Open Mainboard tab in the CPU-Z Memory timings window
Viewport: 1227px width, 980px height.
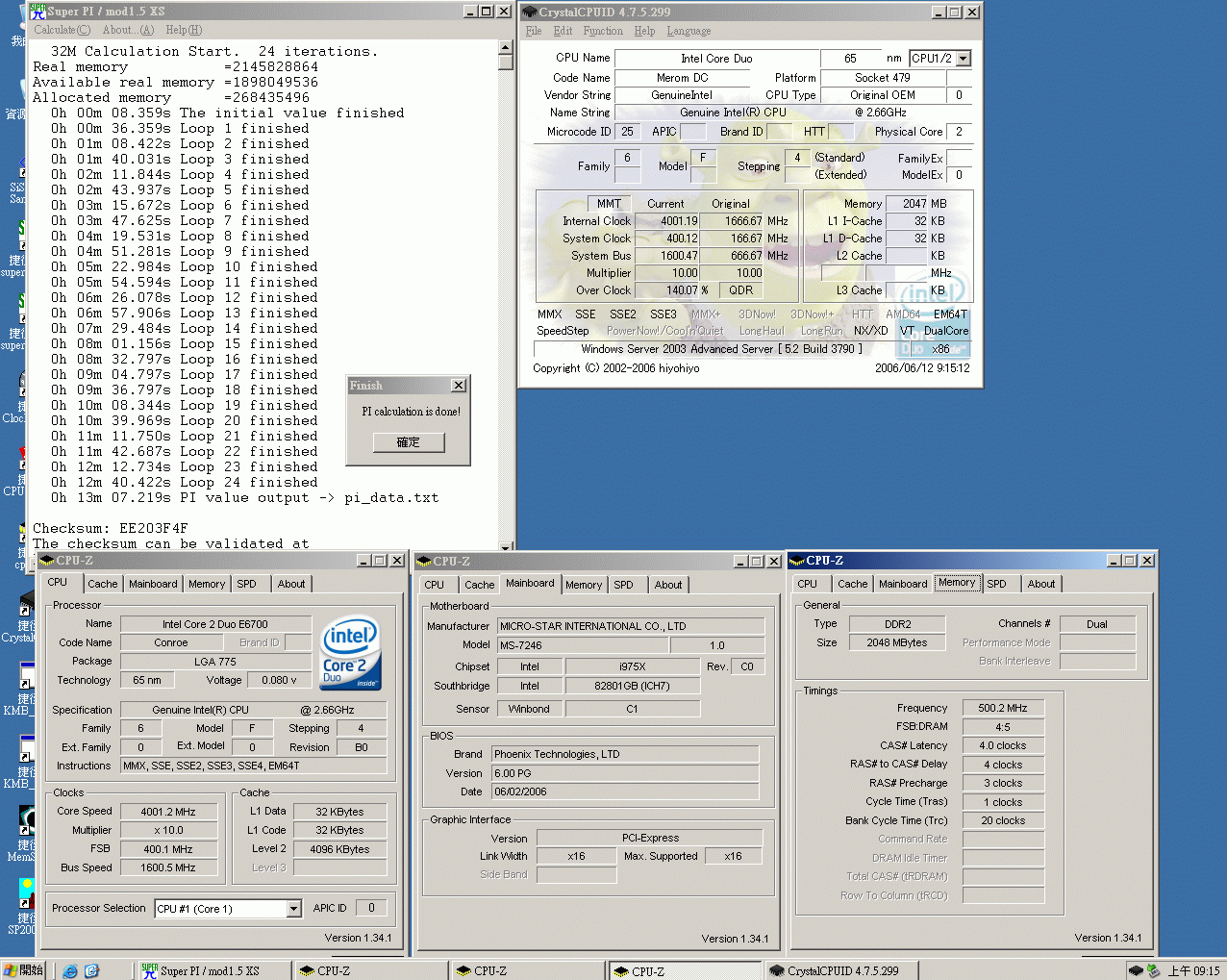[x=903, y=584]
